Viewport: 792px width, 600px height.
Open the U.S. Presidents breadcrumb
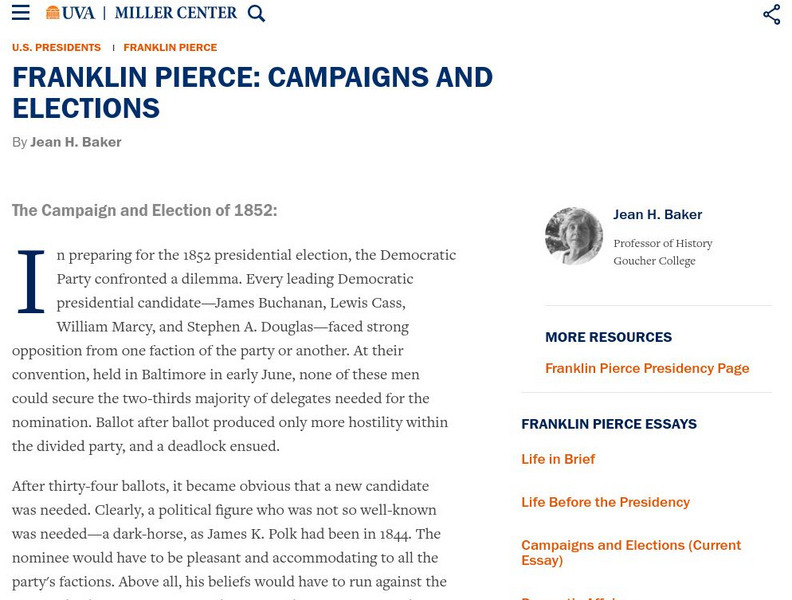point(56,48)
